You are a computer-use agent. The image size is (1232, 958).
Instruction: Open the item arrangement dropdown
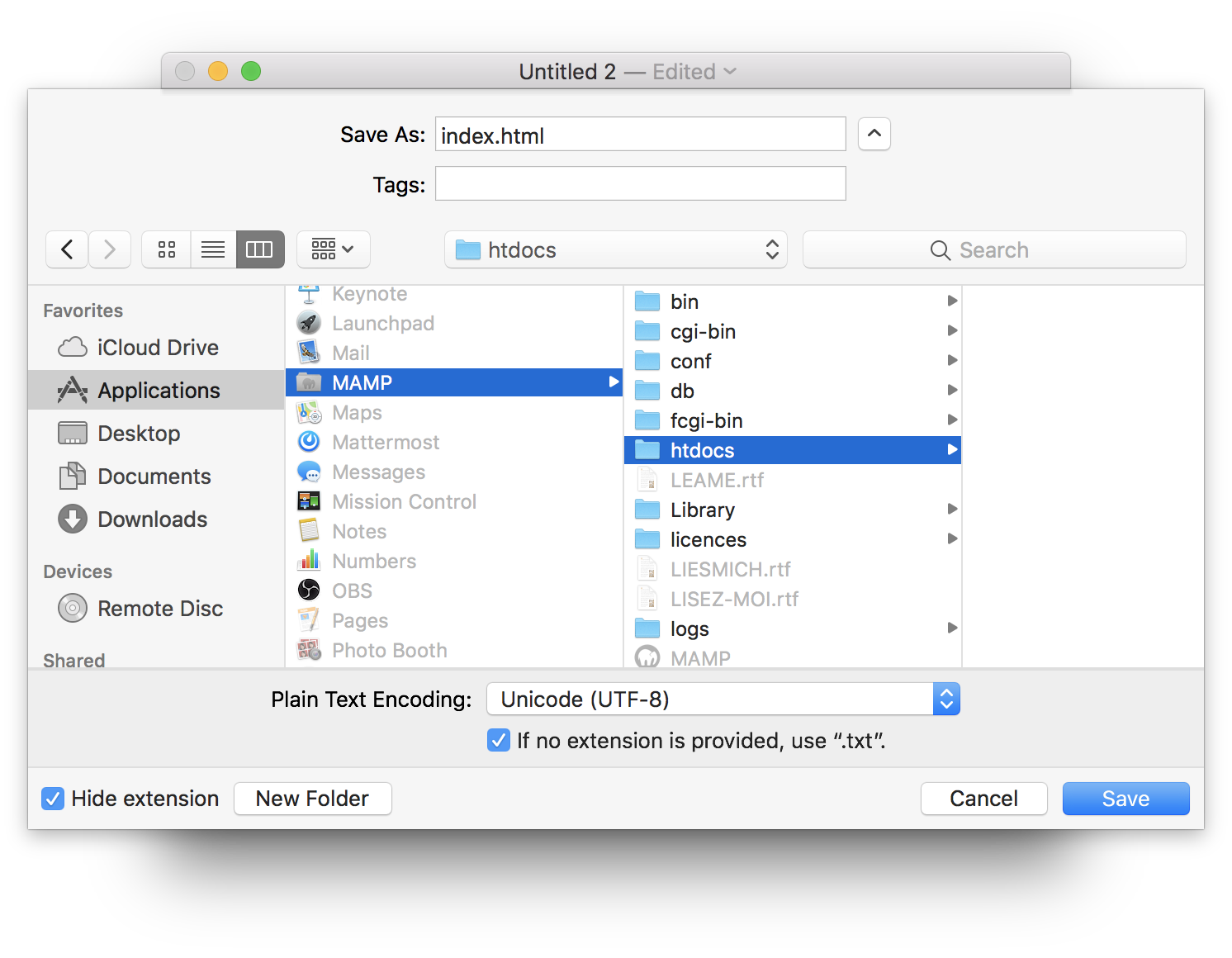pos(333,249)
